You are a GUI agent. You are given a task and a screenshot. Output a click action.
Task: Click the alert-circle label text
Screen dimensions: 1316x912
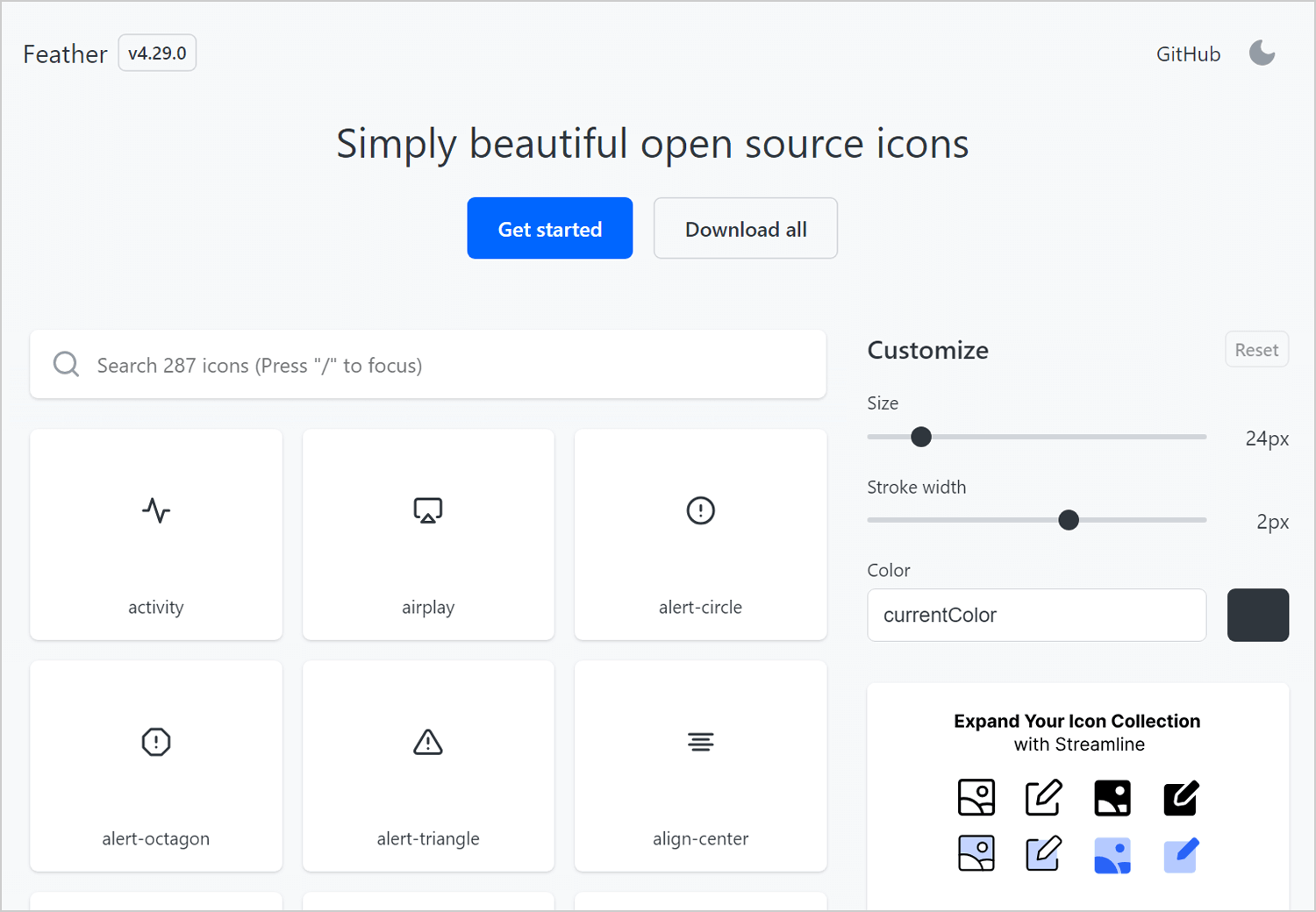tap(701, 607)
